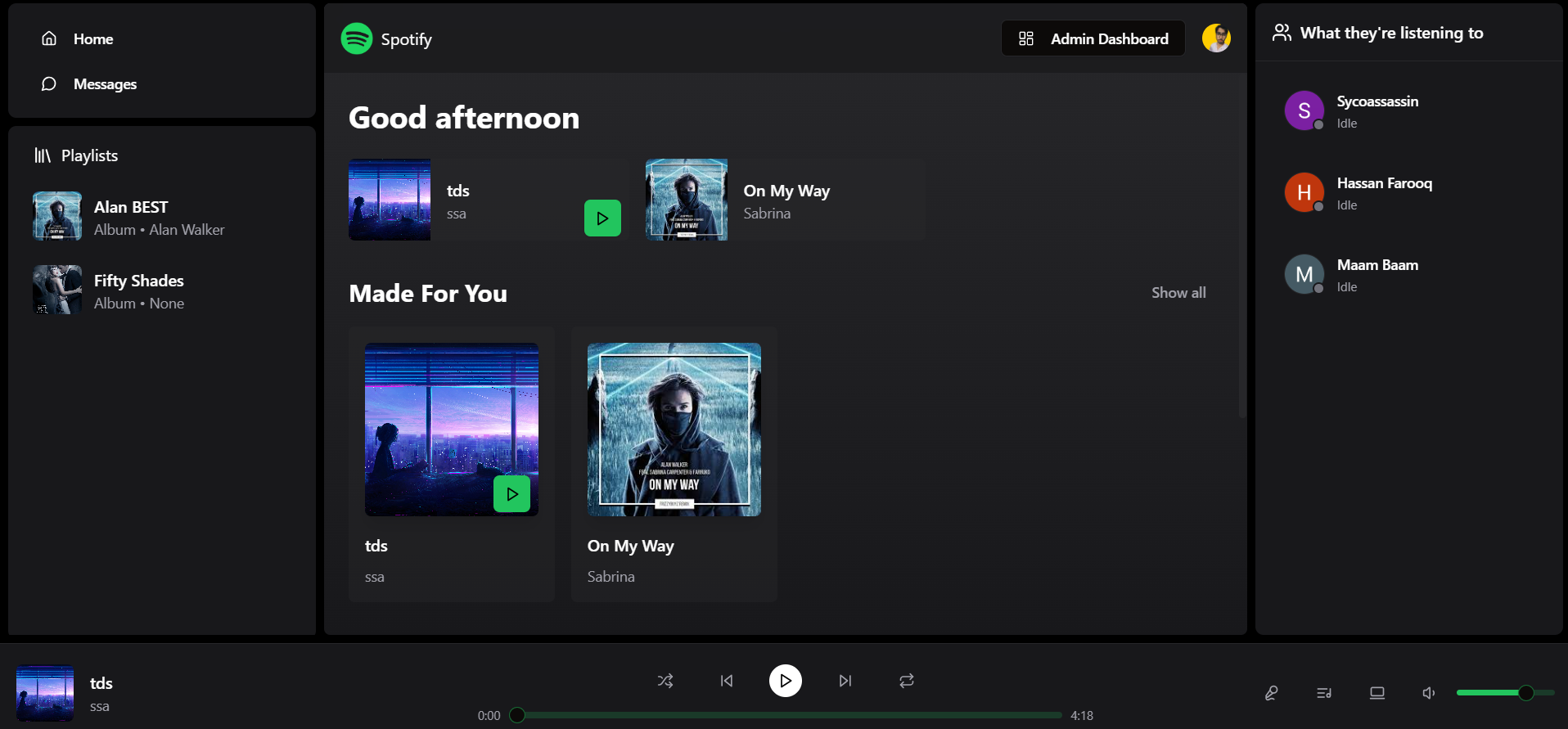
Task: Click the Fifty Shades playlist cover
Action: pos(57,290)
